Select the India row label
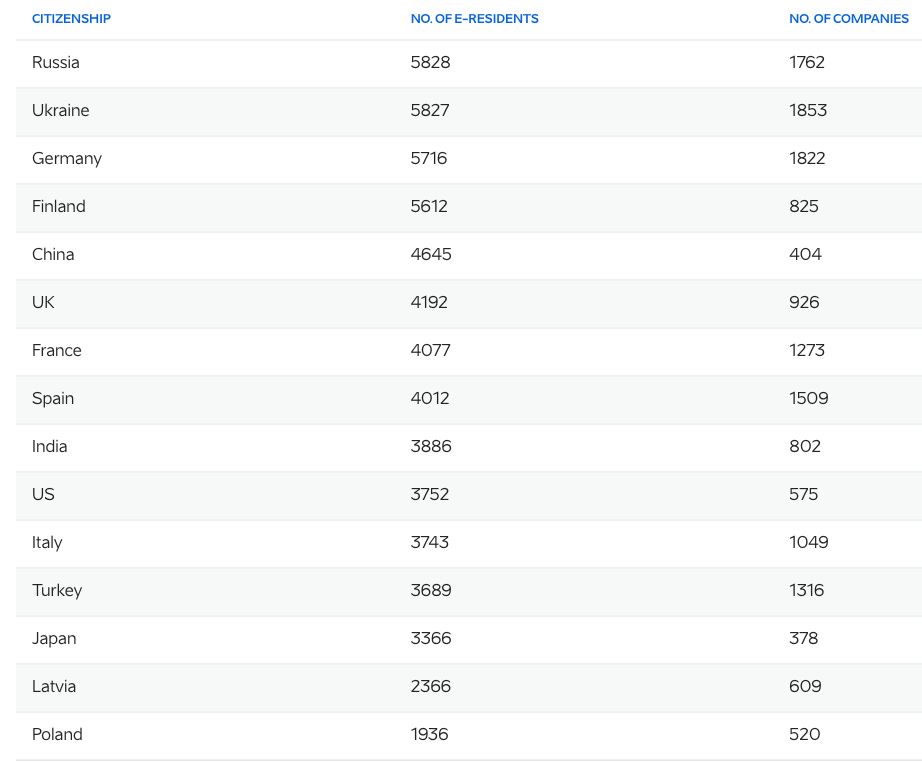922x763 pixels. click(x=50, y=446)
